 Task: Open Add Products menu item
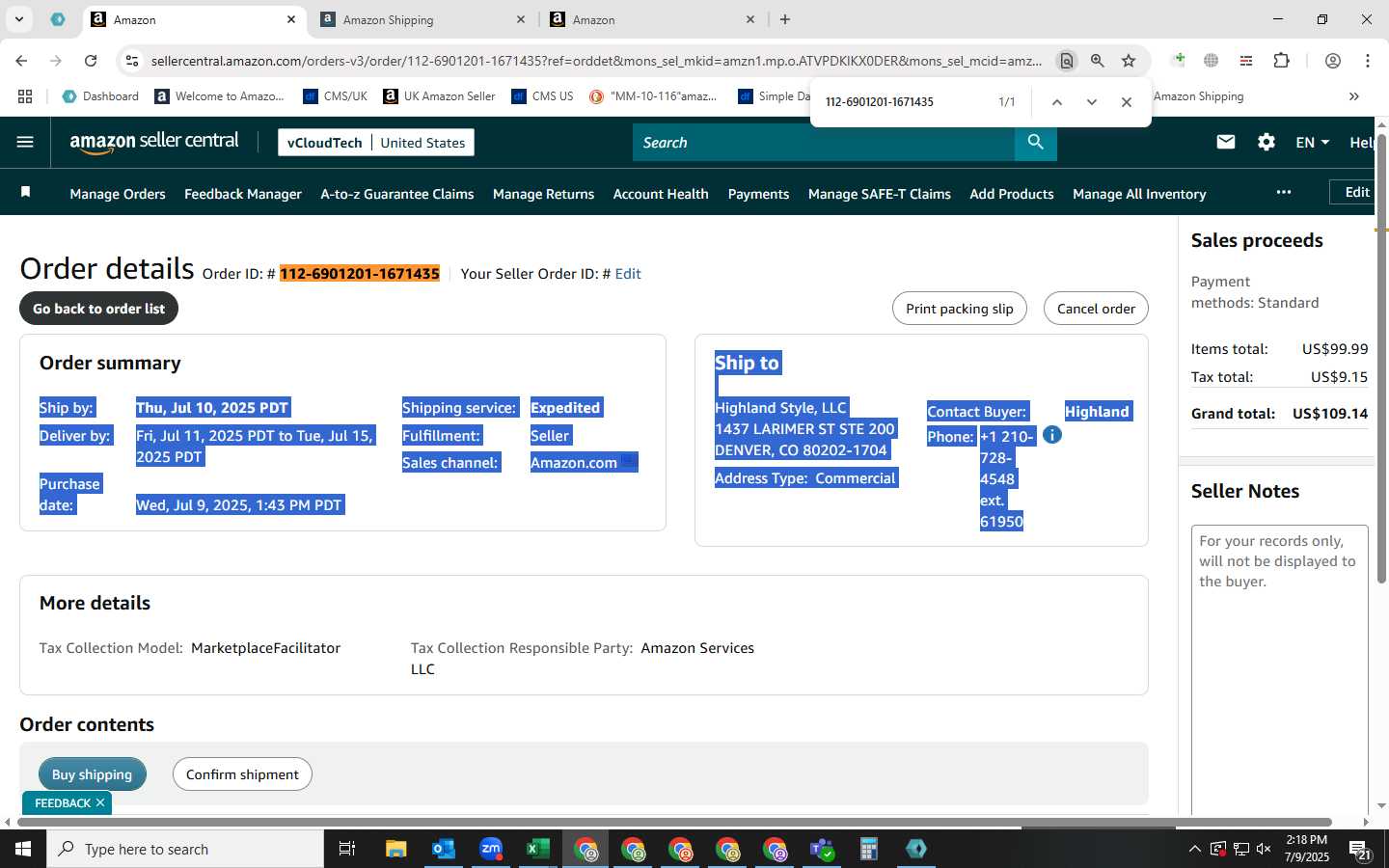[x=1012, y=194]
